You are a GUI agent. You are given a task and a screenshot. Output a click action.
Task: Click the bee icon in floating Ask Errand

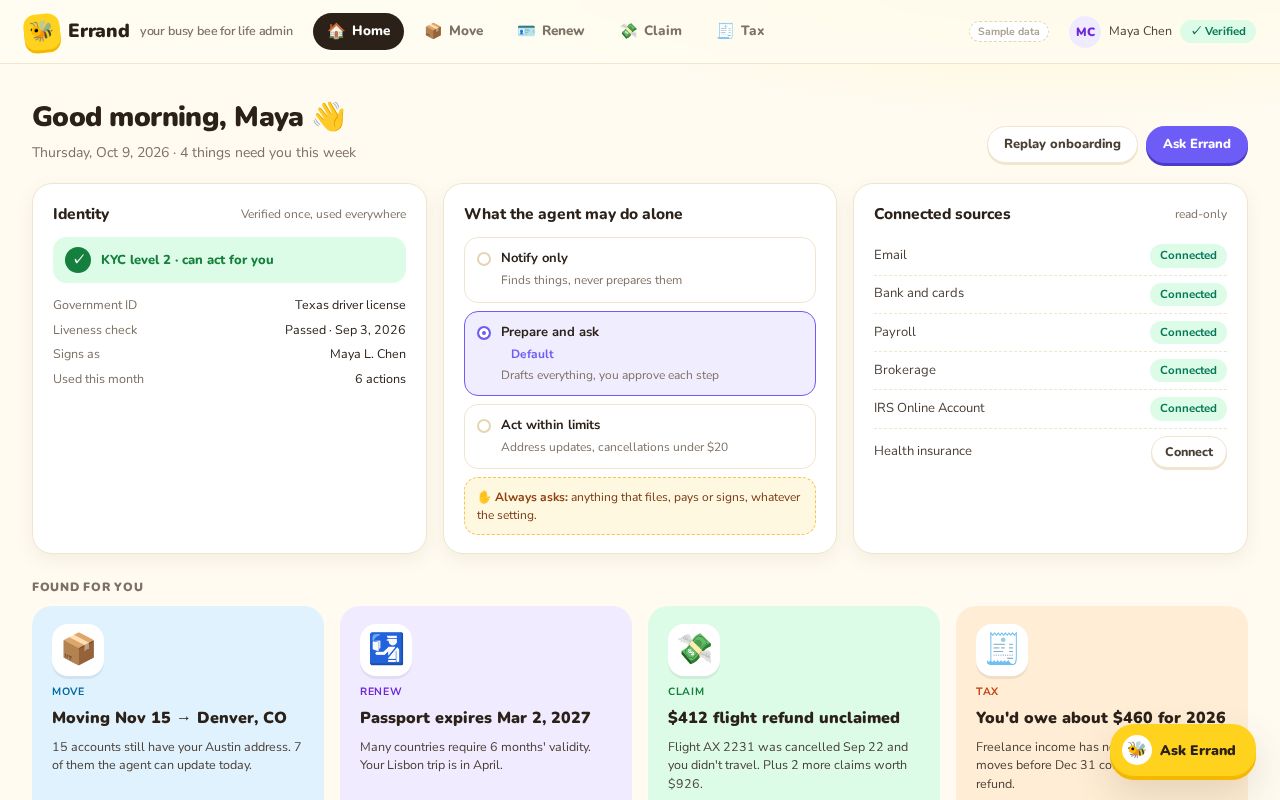tap(1137, 750)
